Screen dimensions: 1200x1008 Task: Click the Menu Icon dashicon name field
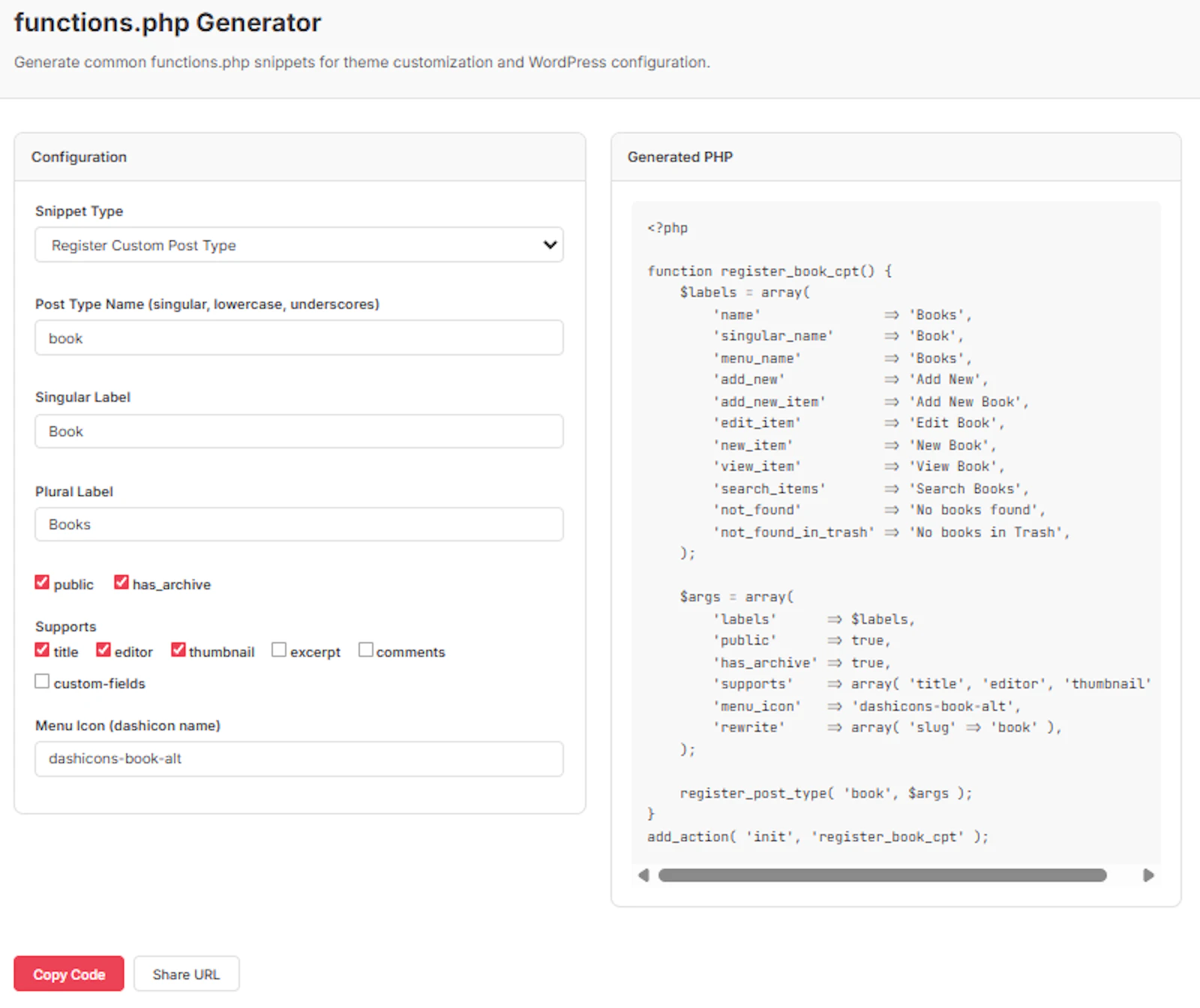click(298, 759)
